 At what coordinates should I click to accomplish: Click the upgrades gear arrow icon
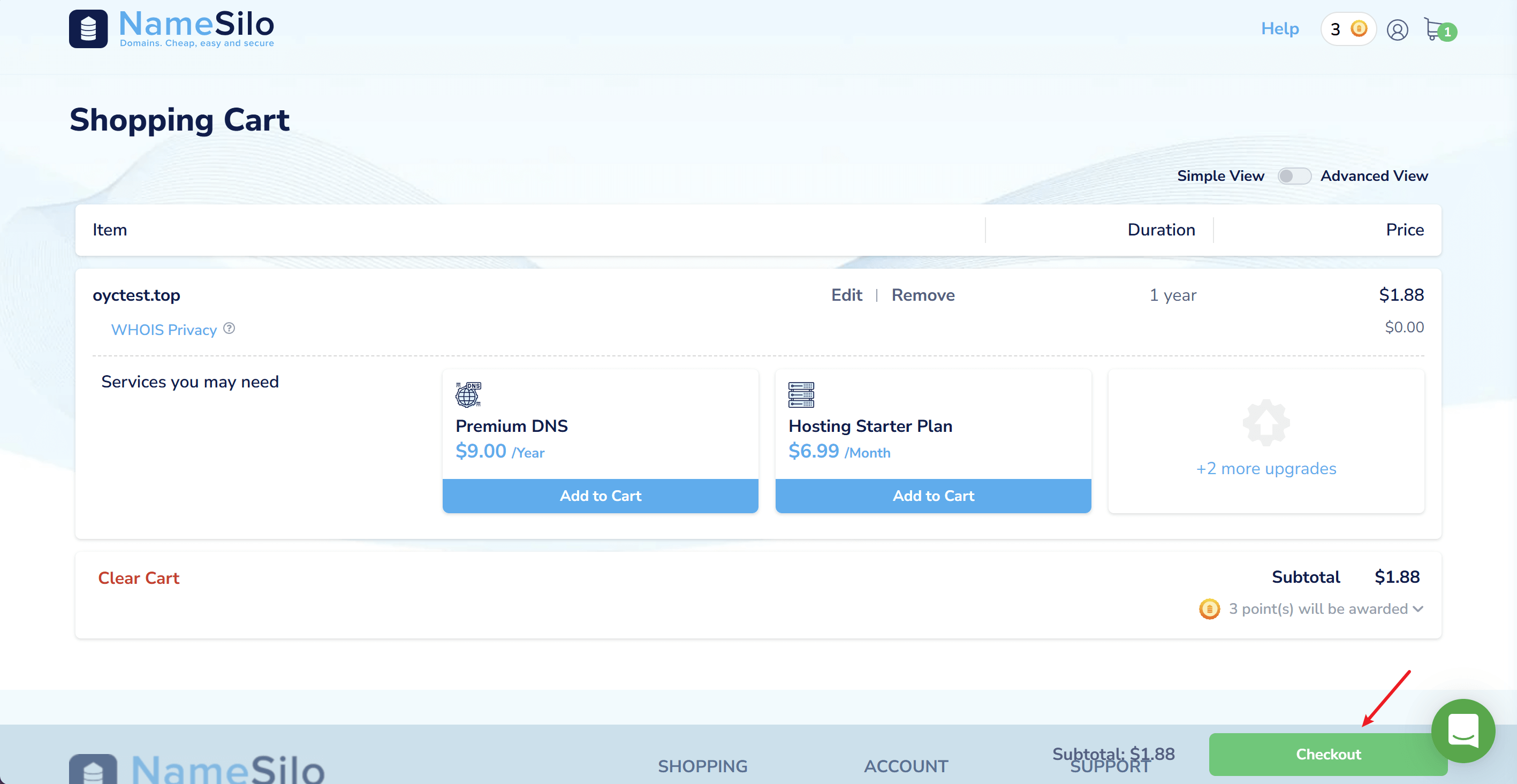pos(1266,423)
